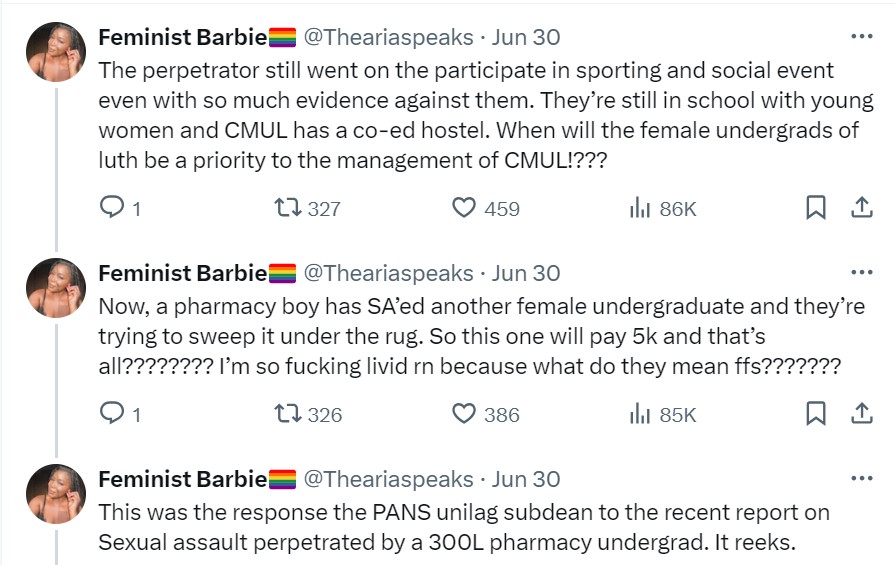Open the more menu on the second tweet

861,273
